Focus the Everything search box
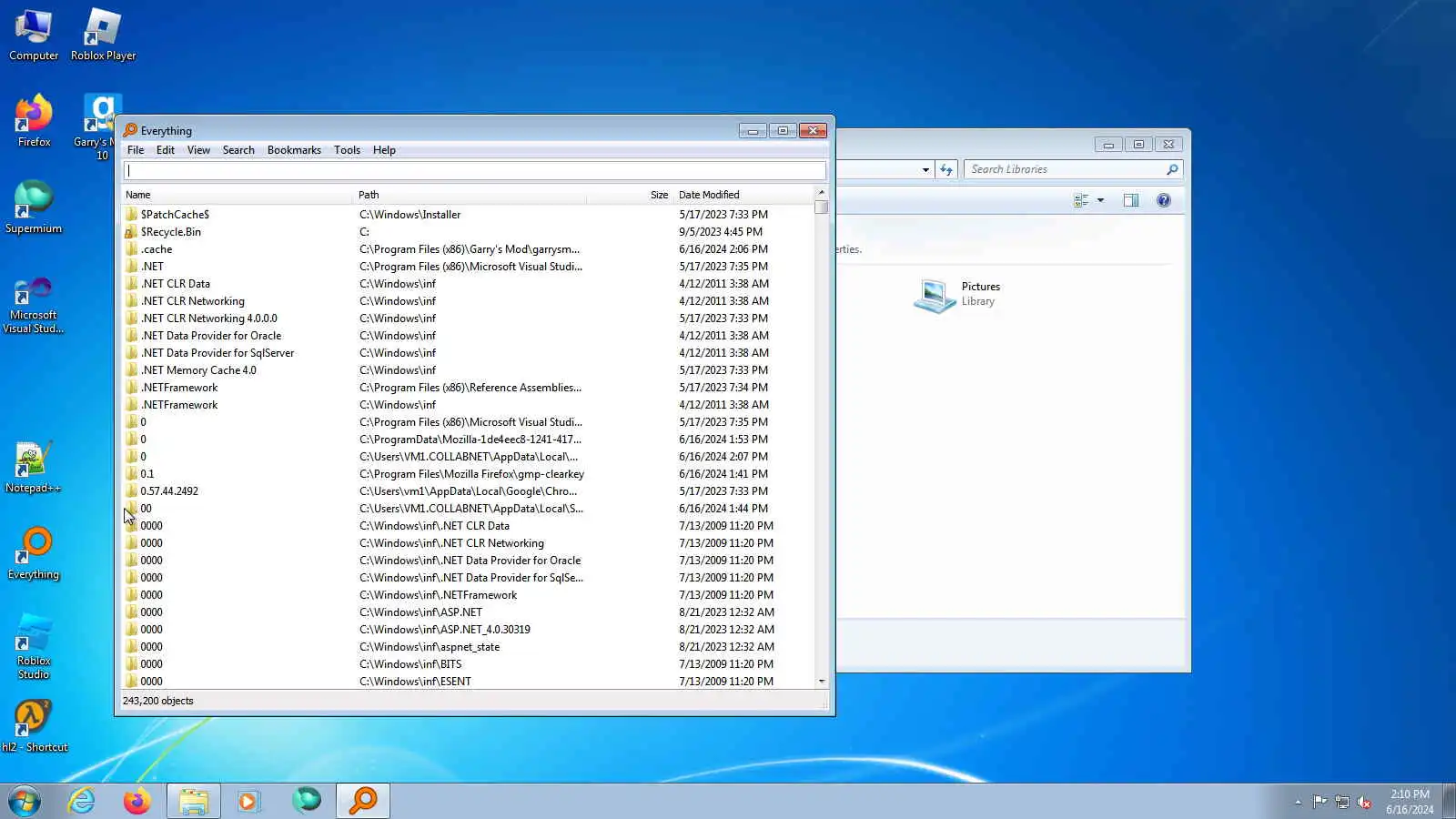The width and height of the screenshot is (1456, 819). point(474,170)
